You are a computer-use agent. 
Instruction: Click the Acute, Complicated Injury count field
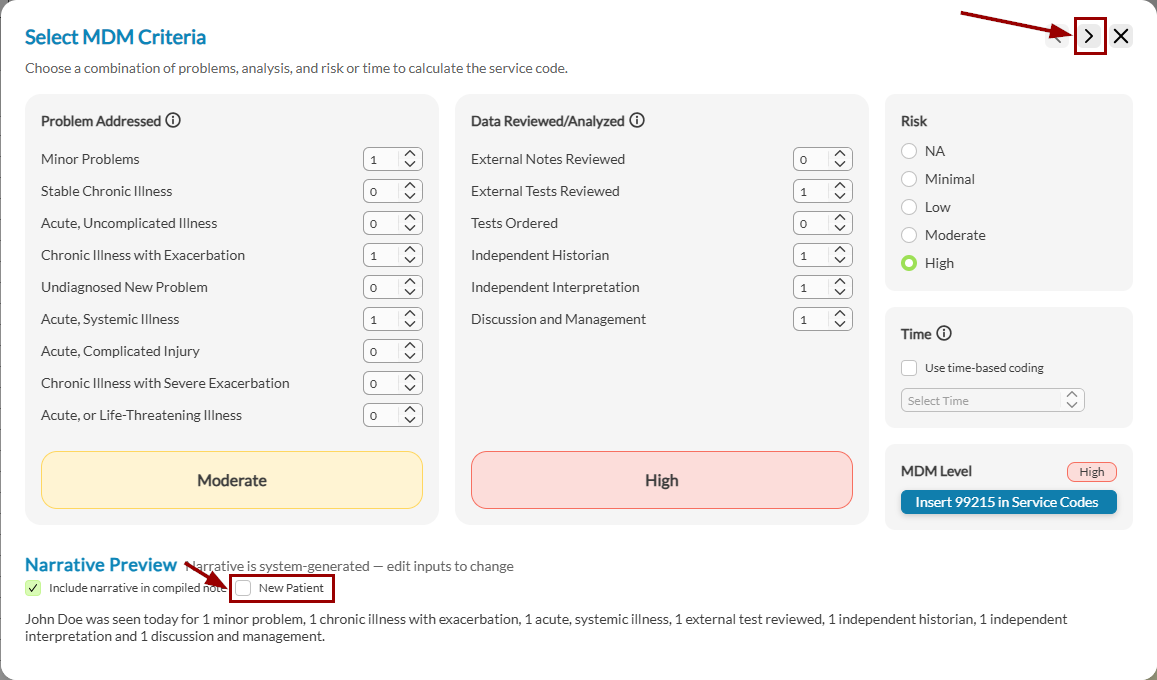click(381, 351)
